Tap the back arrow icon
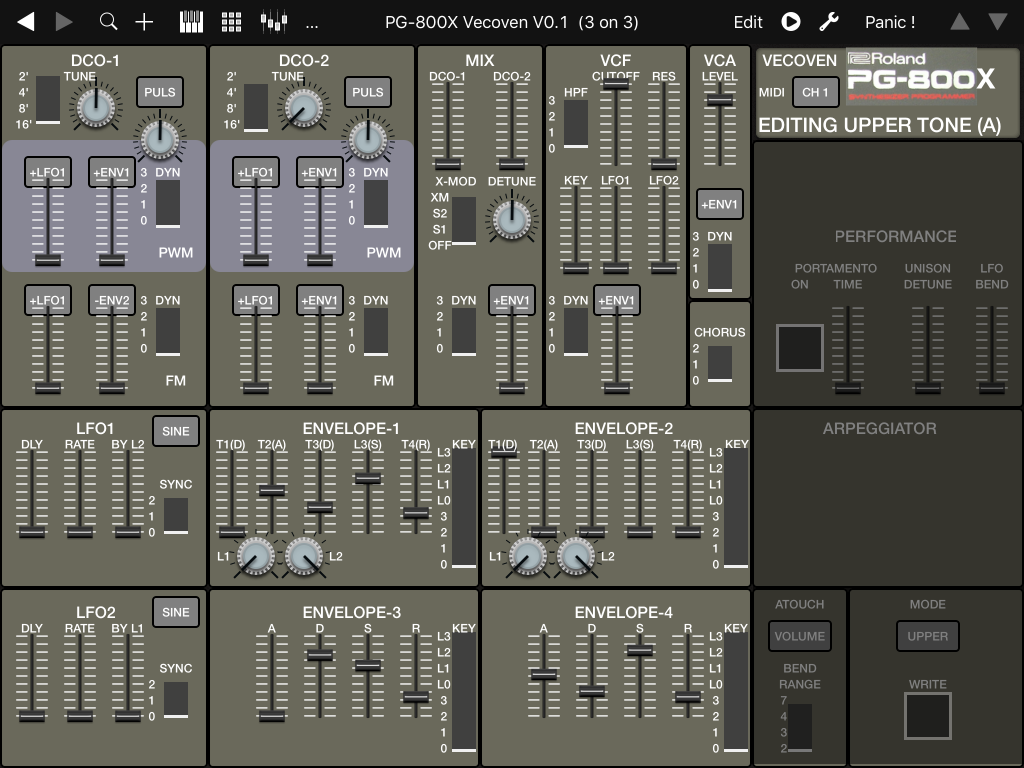The image size is (1024, 768). (25, 22)
